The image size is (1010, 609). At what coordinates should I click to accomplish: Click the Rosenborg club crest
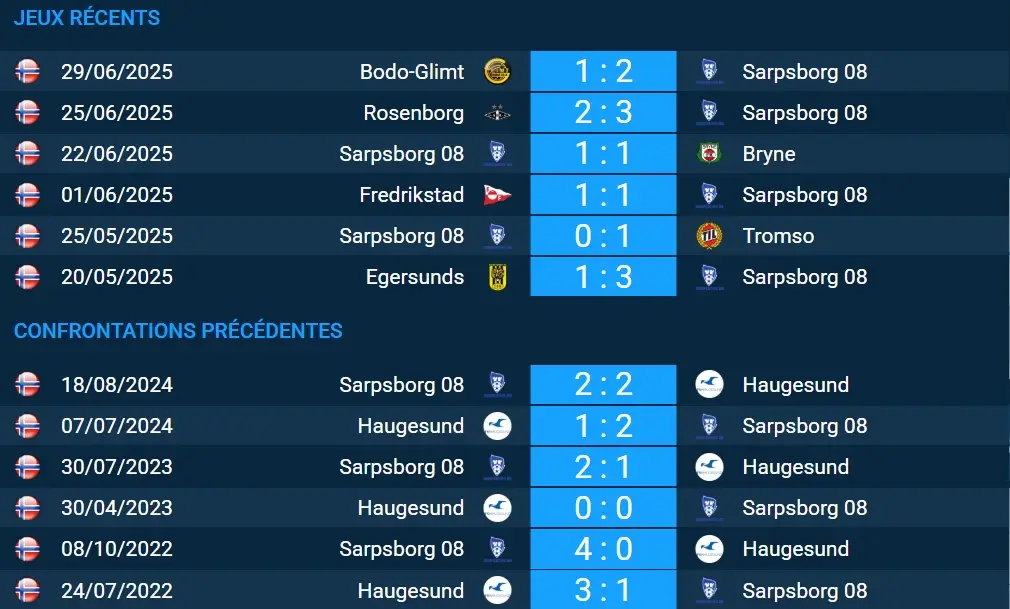coord(497,113)
